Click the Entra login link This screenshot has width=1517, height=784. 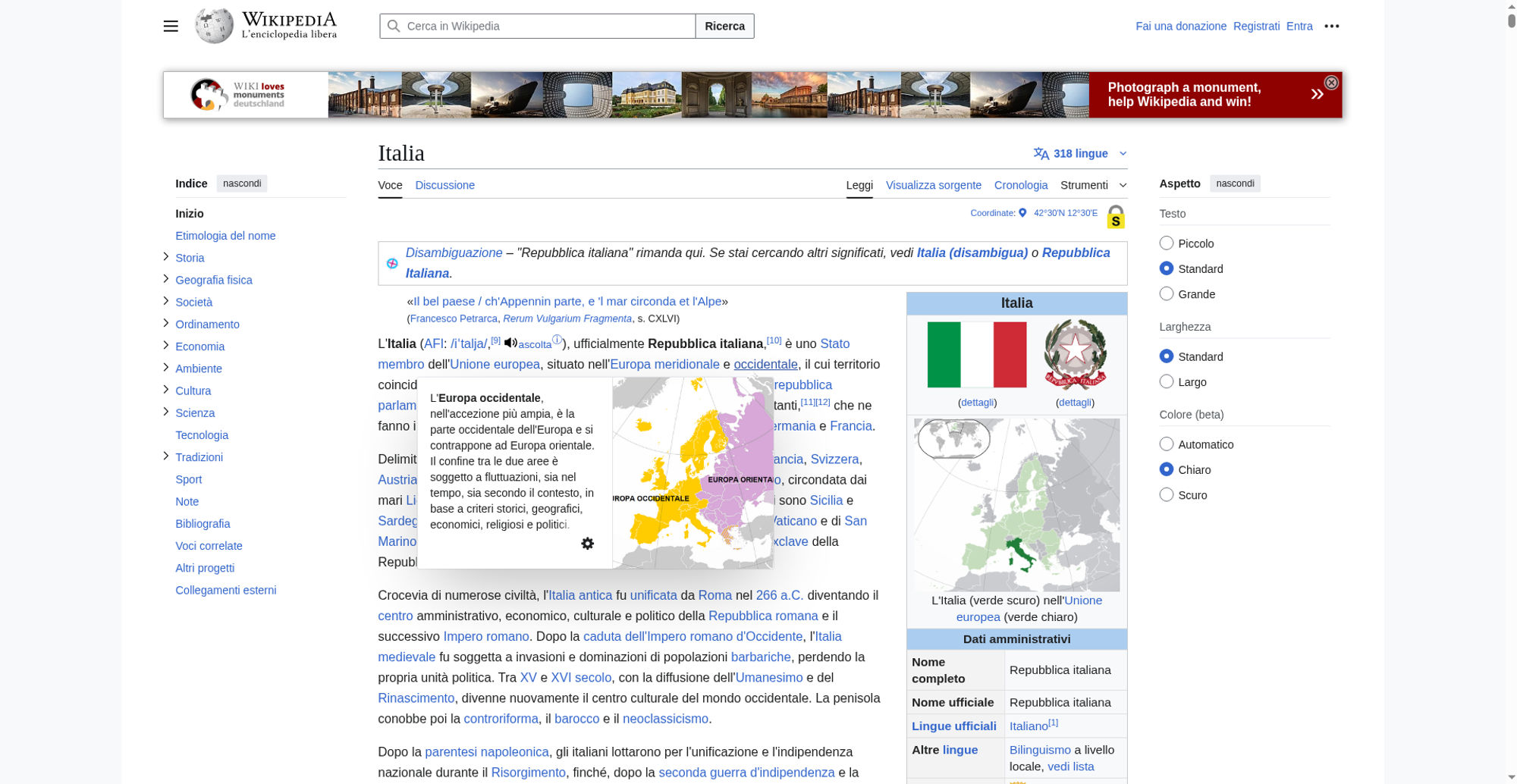click(1299, 26)
